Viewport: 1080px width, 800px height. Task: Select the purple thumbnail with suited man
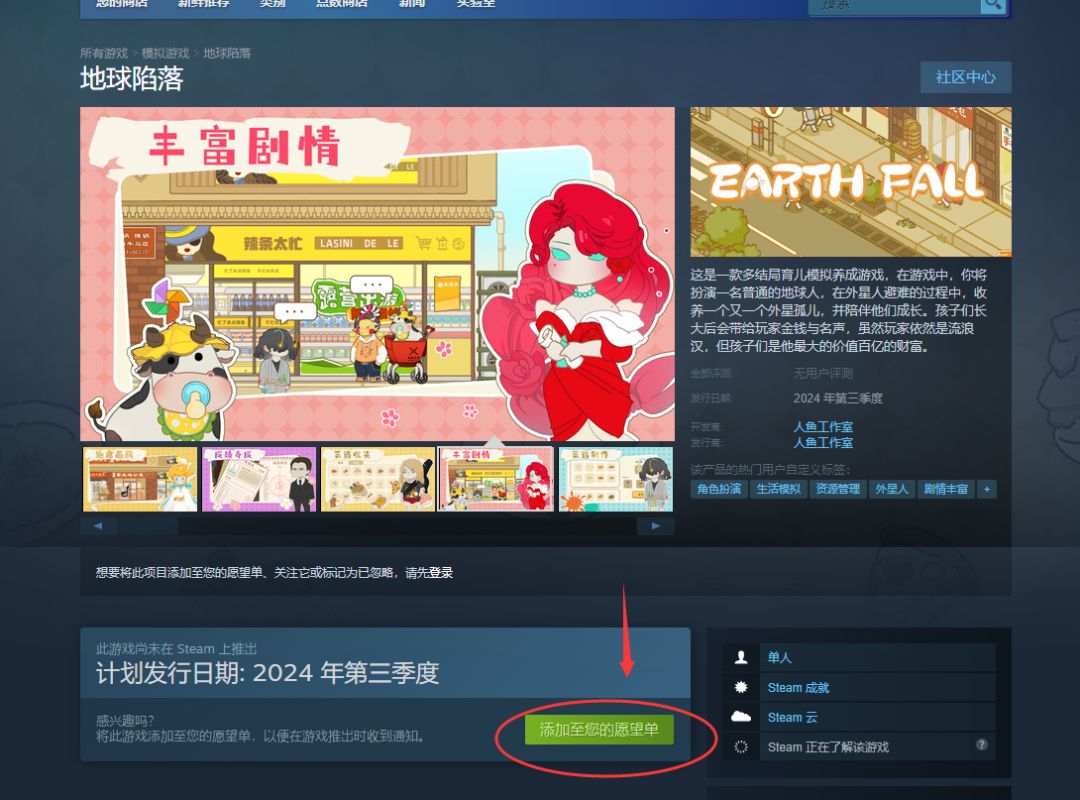[259, 479]
